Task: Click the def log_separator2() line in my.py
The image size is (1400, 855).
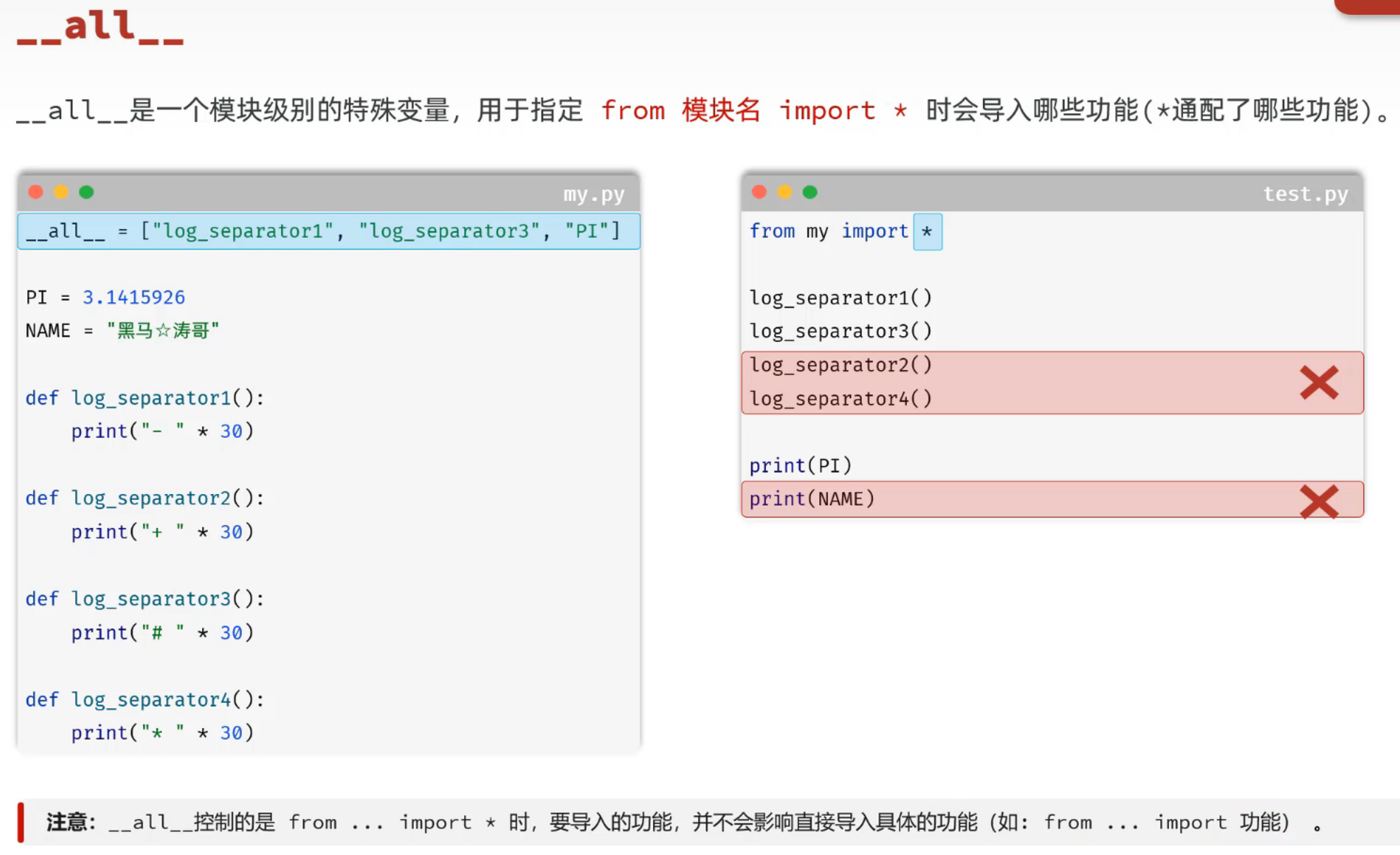Action: (x=144, y=498)
